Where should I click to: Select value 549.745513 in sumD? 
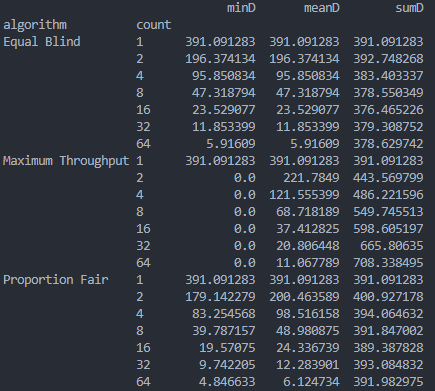[x=388, y=212]
